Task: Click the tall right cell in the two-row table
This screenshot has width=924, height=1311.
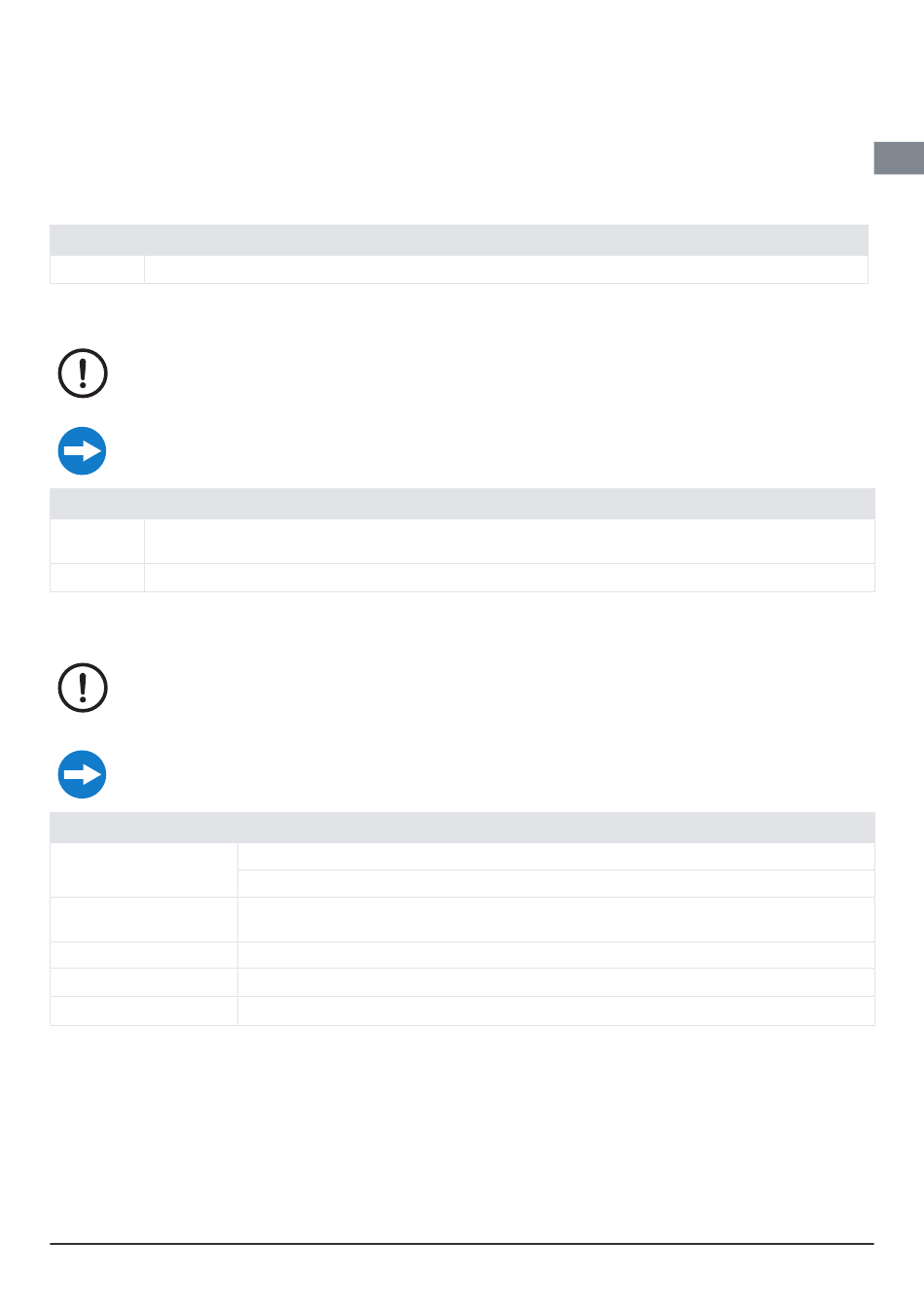Action: click(x=510, y=542)
